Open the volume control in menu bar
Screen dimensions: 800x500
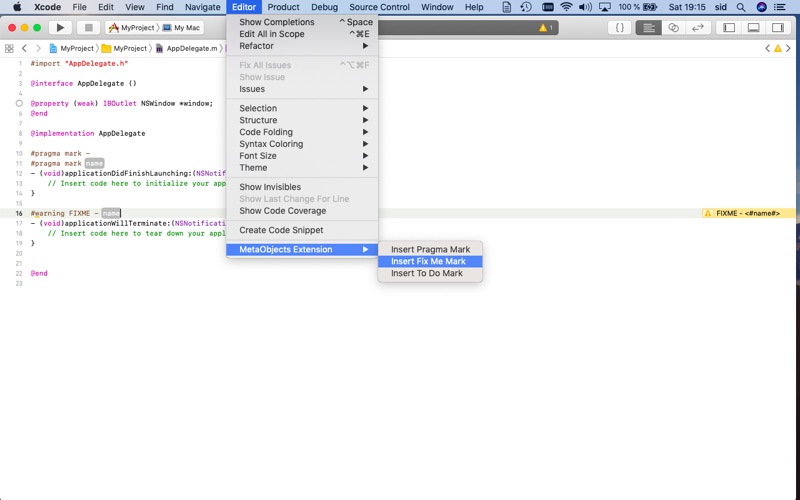pyautogui.click(x=585, y=7)
